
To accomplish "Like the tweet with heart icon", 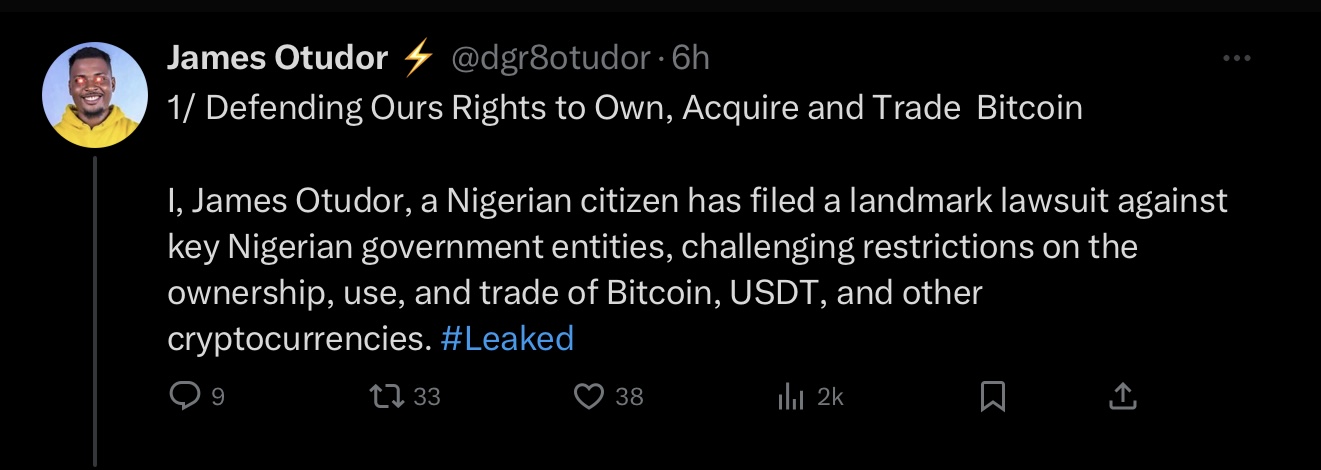I will click(x=589, y=398).
